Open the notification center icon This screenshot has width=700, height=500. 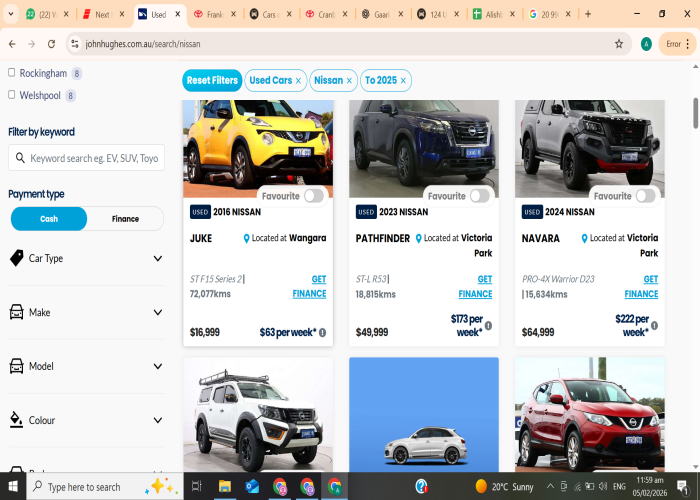coord(682,487)
